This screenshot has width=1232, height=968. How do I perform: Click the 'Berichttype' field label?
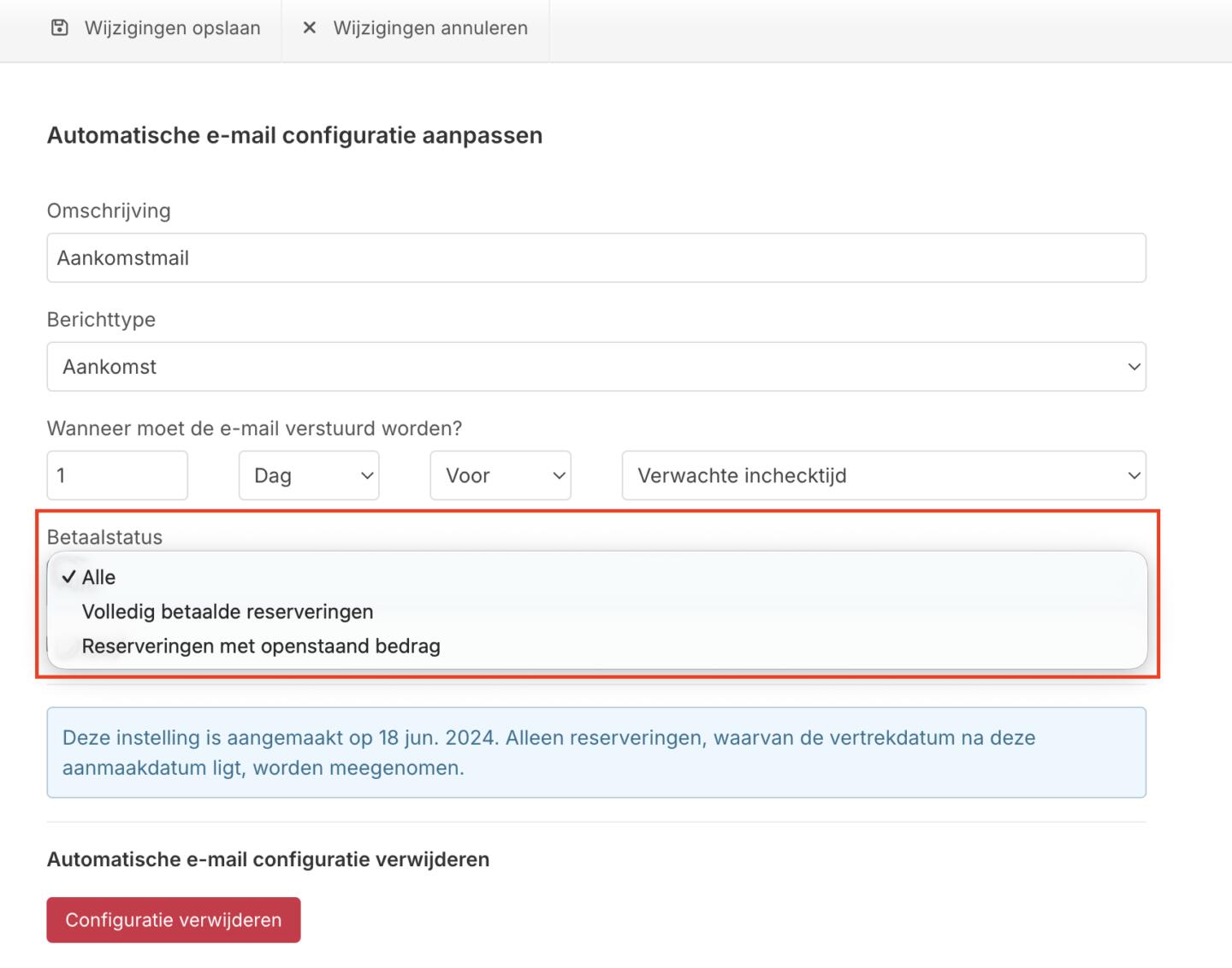click(101, 320)
